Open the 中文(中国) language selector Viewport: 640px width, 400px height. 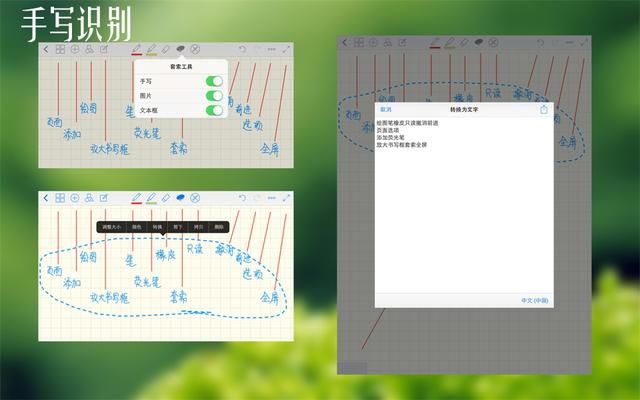pos(534,300)
